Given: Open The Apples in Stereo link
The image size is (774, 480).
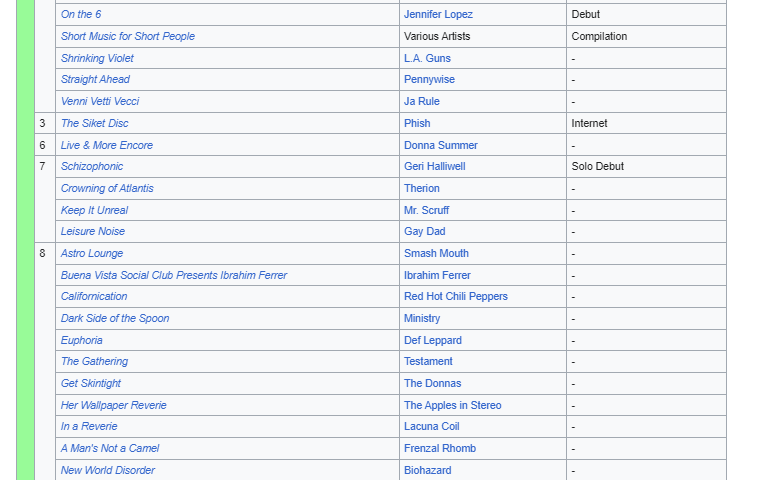Looking at the screenshot, I should coord(452,406).
